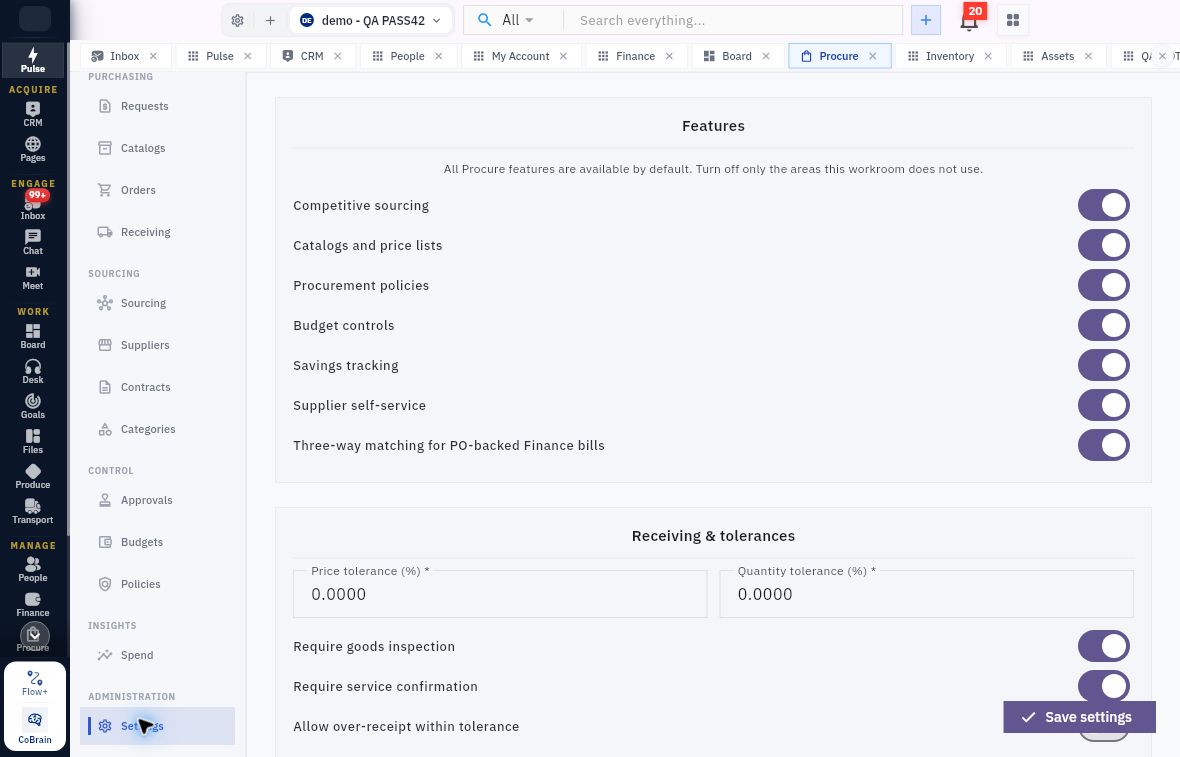This screenshot has height=757, width=1180.
Task: Open Board module in left rail
Action: pyautogui.click(x=32, y=336)
